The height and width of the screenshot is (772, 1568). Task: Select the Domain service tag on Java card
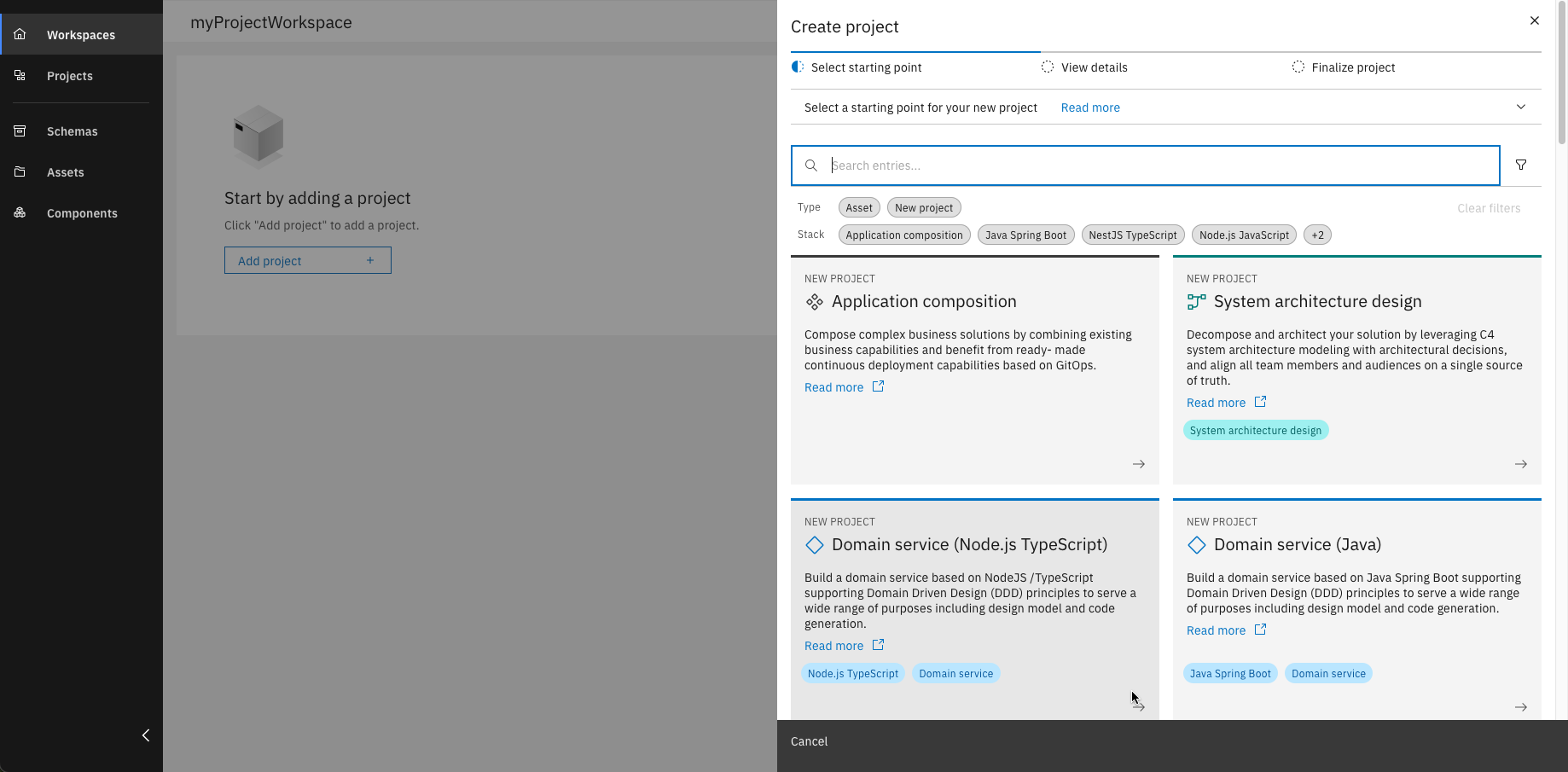(1327, 673)
